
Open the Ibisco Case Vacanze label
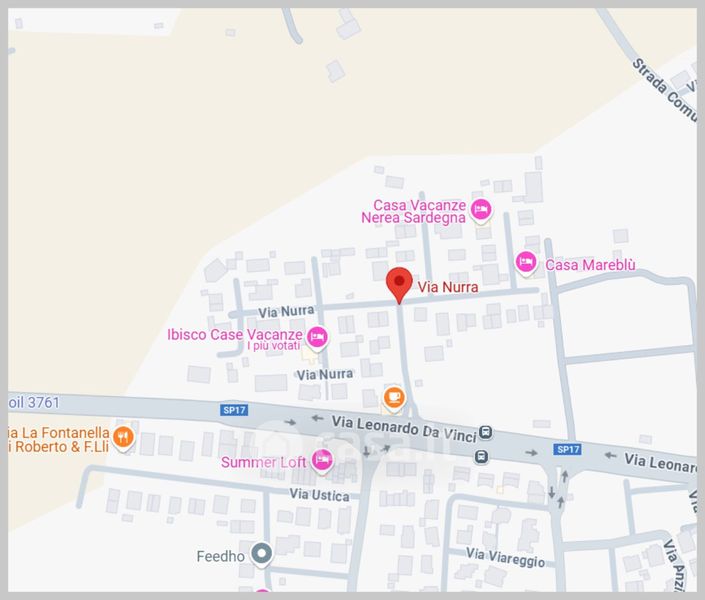(x=235, y=335)
